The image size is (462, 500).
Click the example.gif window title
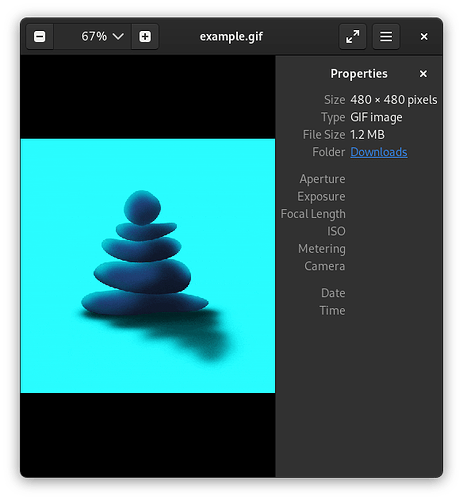[x=231, y=36]
